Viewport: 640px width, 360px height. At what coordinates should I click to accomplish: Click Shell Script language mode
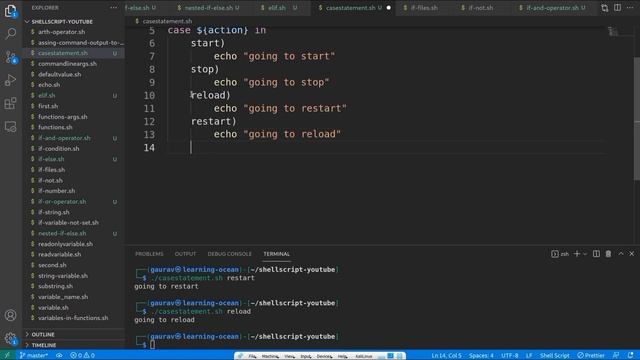[554, 355]
